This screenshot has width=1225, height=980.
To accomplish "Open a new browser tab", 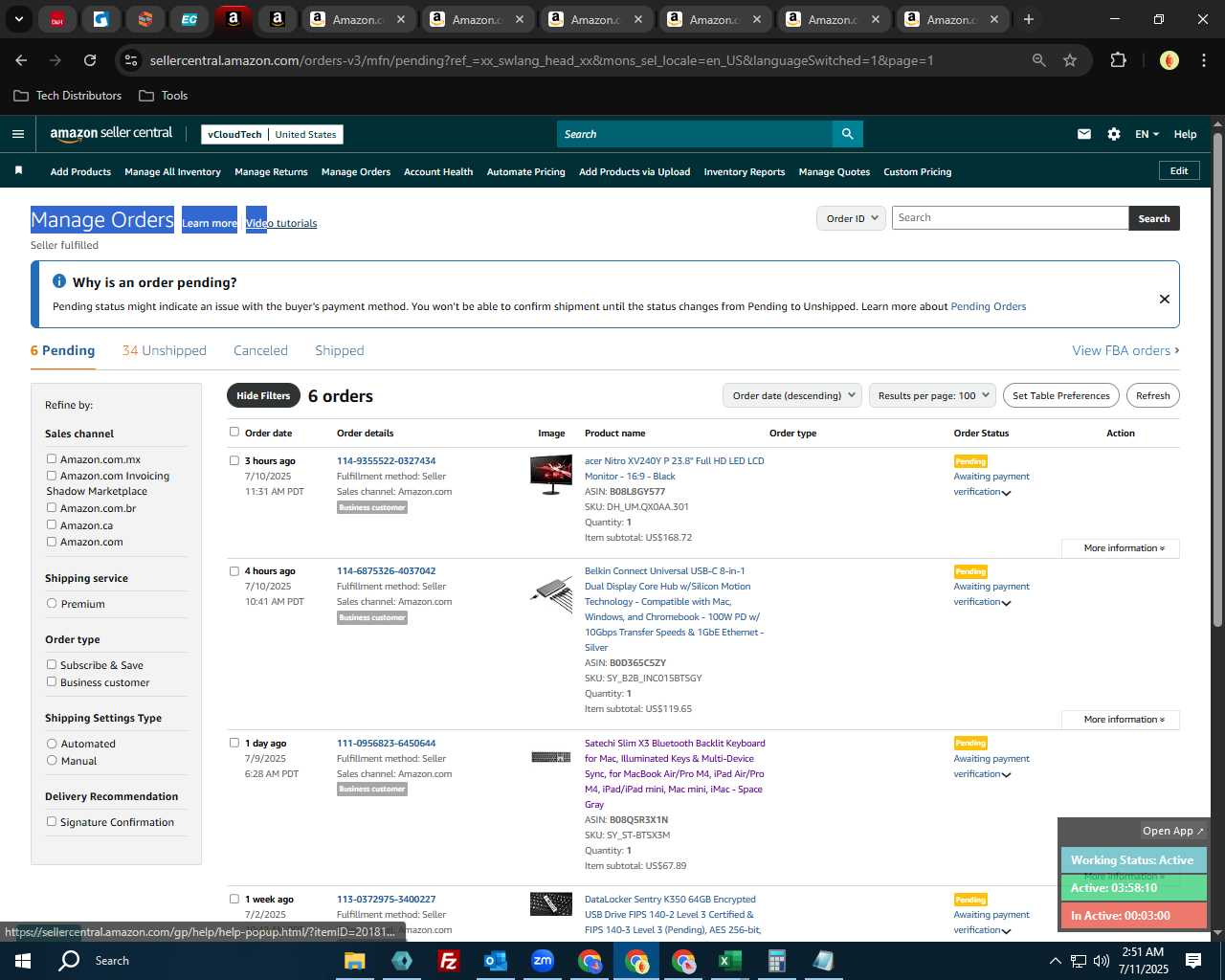I will click(x=1029, y=19).
